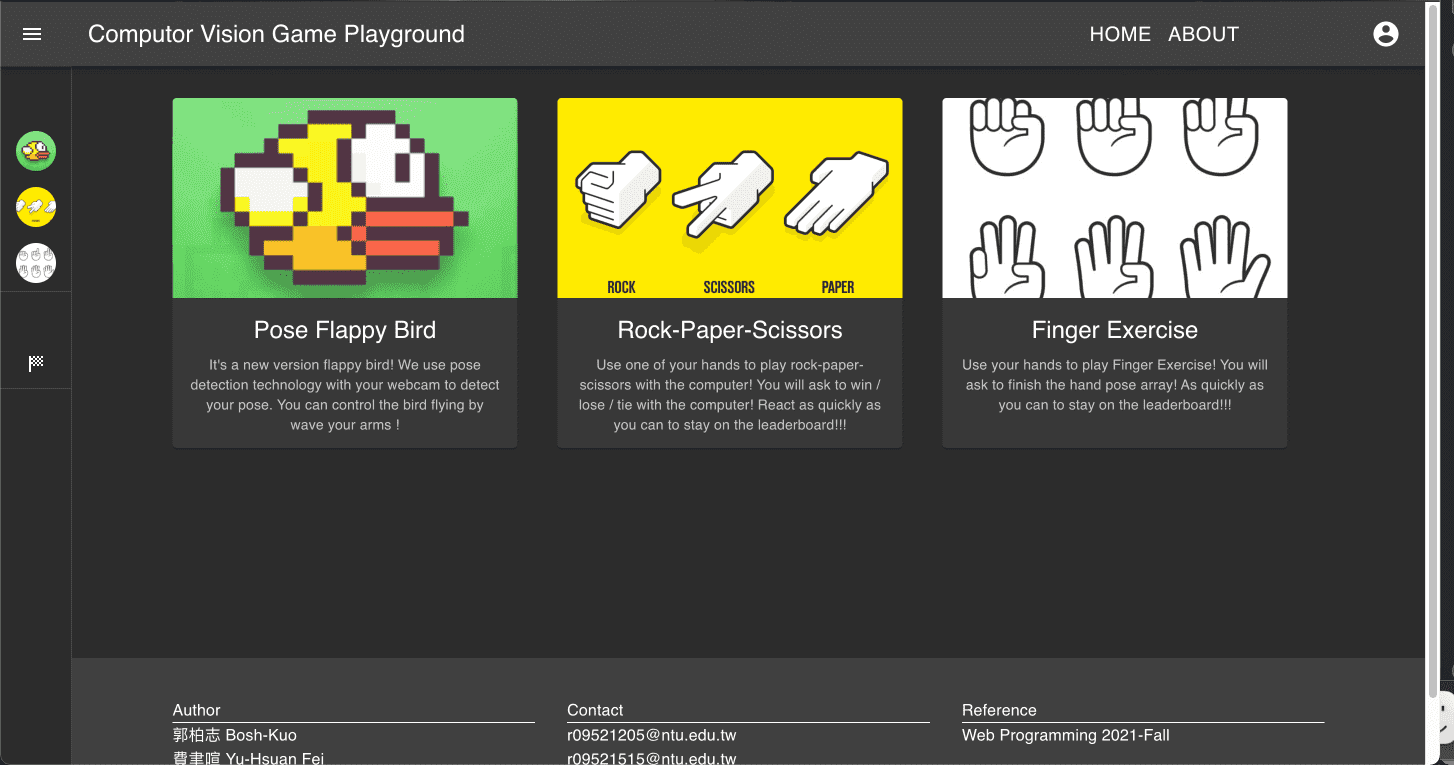
Task: Open the Pose Flappy Bird thumbnail image
Action: tap(345, 198)
